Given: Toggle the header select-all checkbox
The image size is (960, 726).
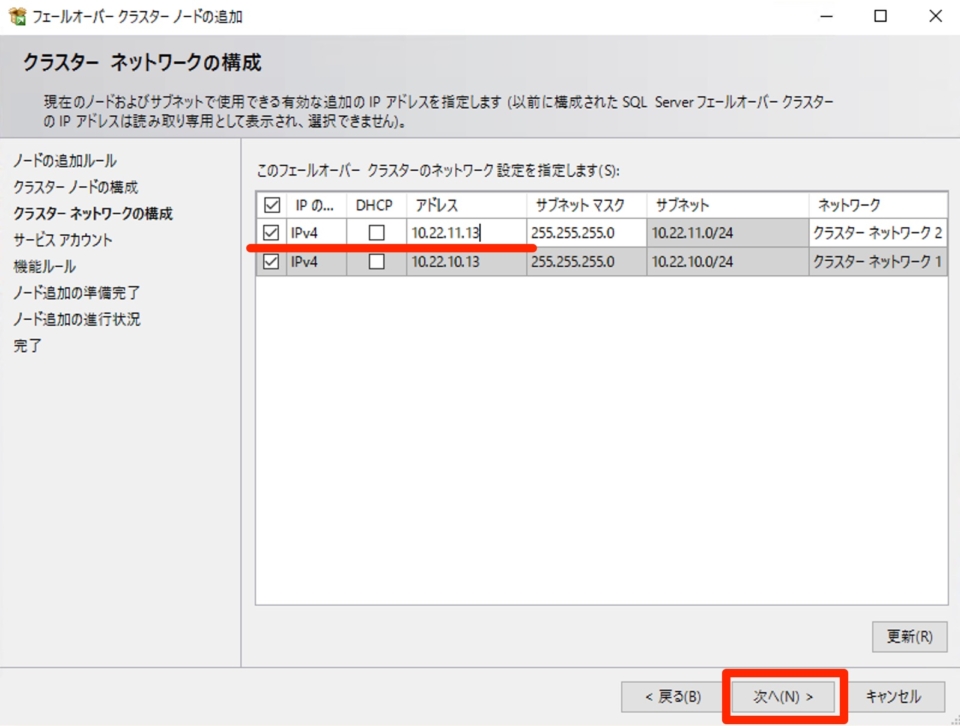Looking at the screenshot, I should tap(271, 204).
